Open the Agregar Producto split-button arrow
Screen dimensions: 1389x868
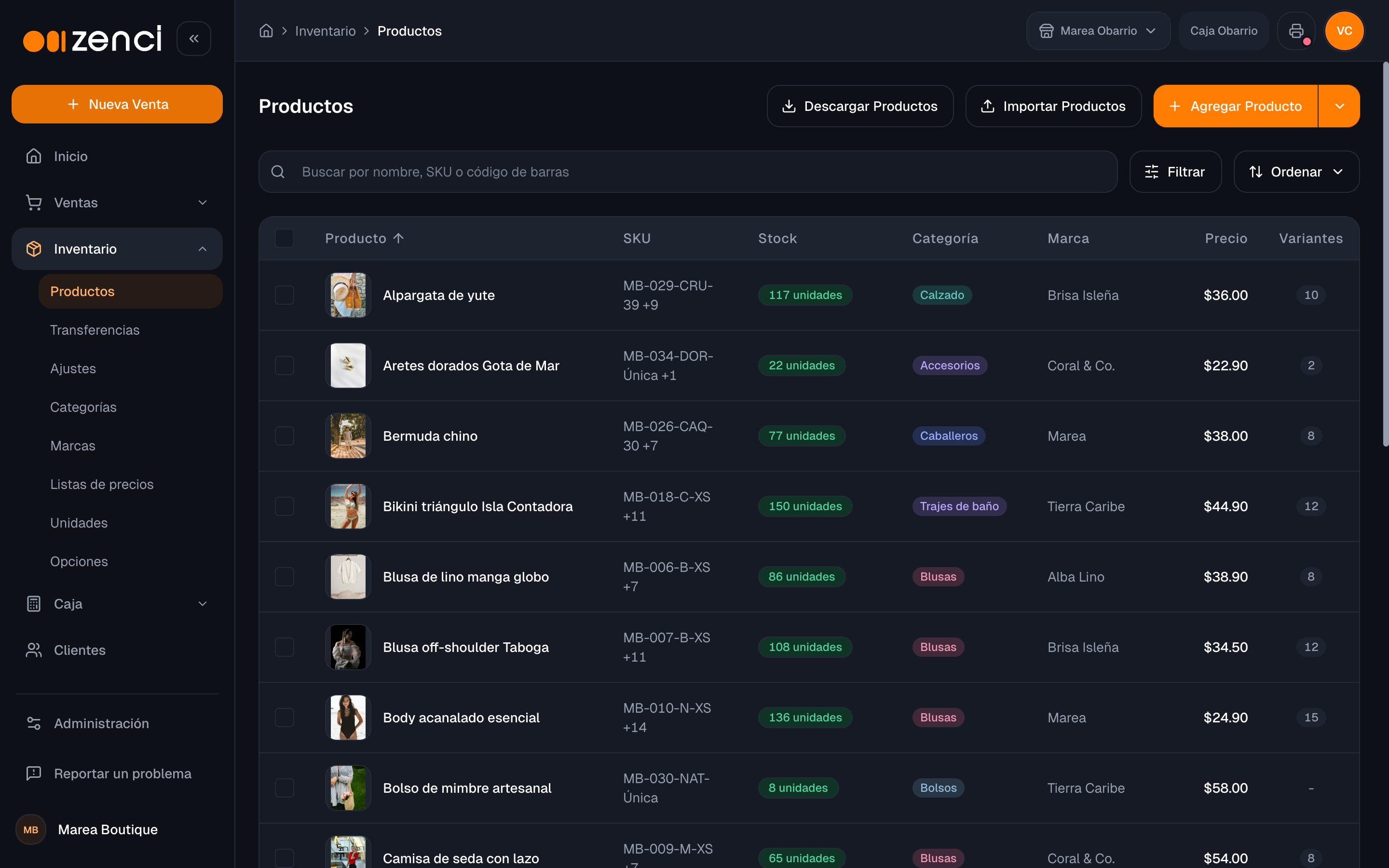pos(1339,106)
